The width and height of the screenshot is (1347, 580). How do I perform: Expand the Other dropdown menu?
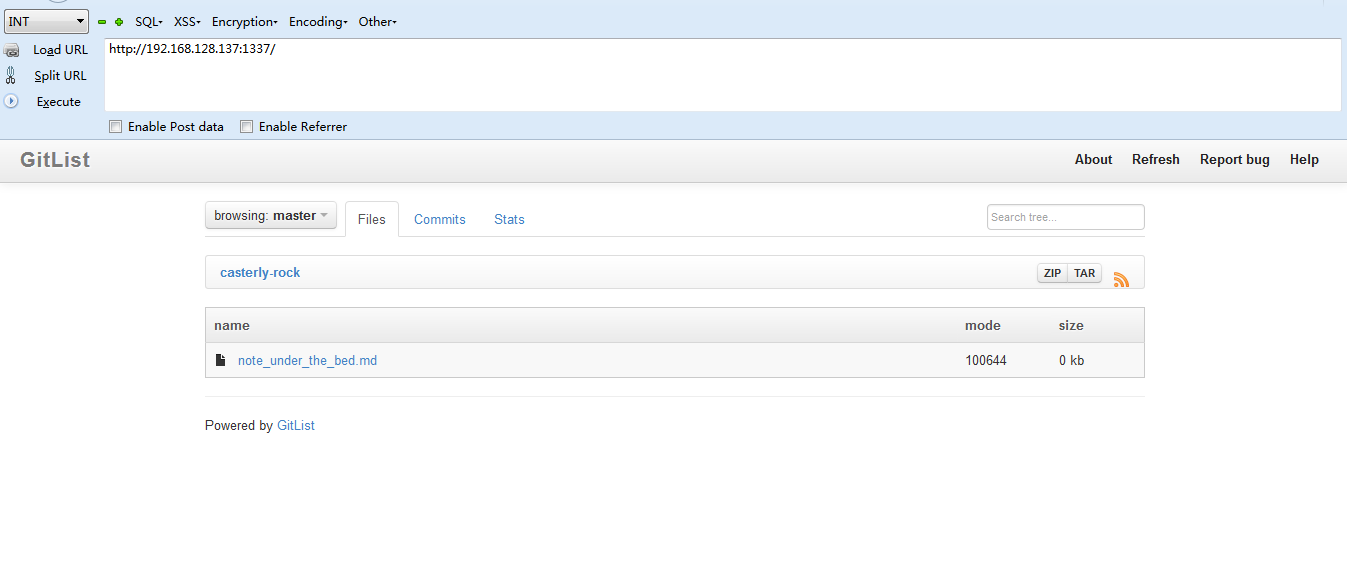[378, 21]
